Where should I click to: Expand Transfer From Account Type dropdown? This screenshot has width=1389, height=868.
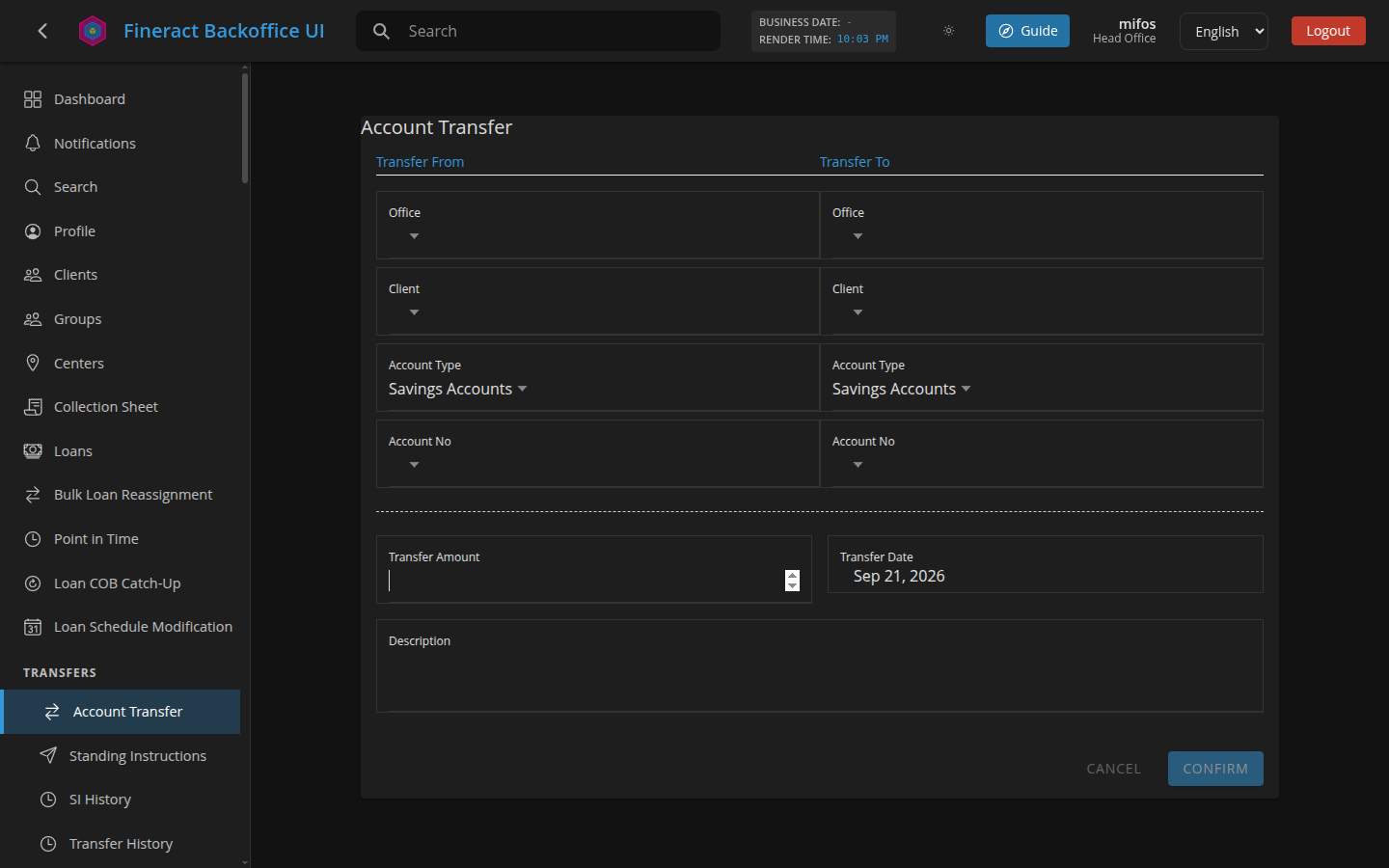click(x=597, y=377)
